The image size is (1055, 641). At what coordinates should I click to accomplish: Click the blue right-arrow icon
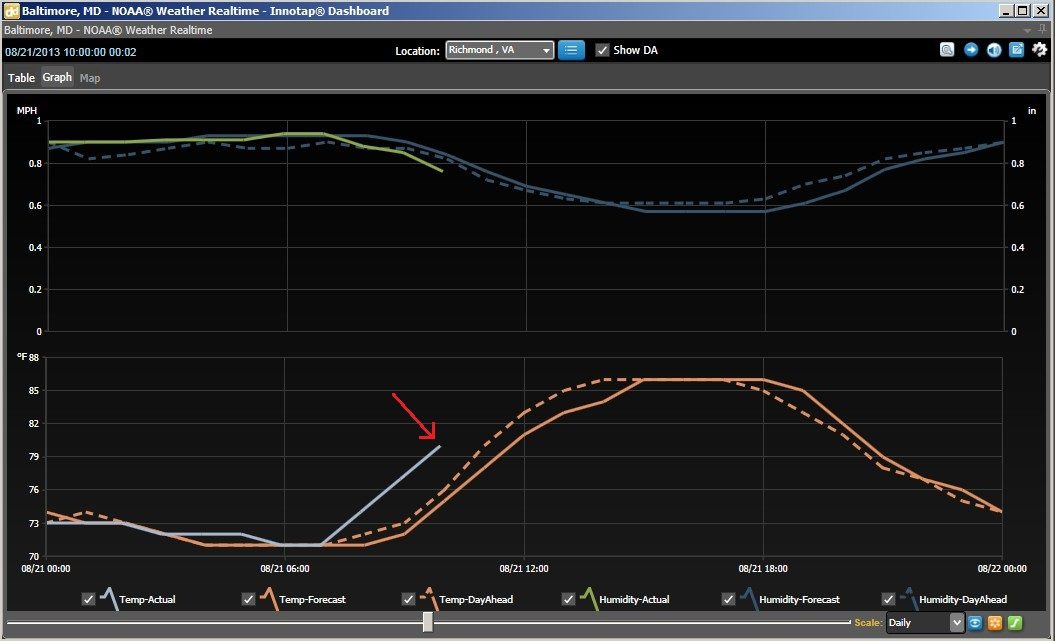pos(970,50)
